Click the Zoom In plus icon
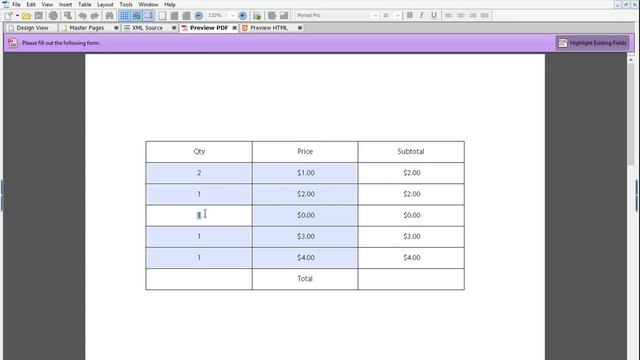Viewport: 640px width, 360px height. coord(242,16)
